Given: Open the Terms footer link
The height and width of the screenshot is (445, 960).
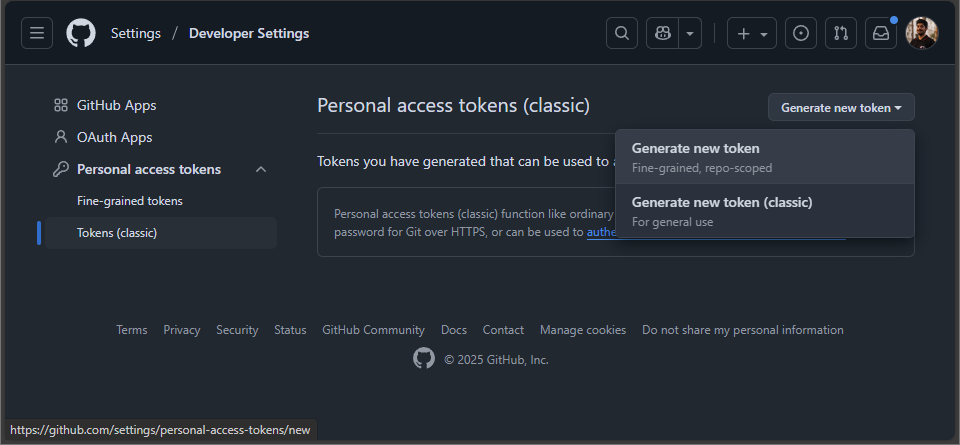Looking at the screenshot, I should (132, 330).
